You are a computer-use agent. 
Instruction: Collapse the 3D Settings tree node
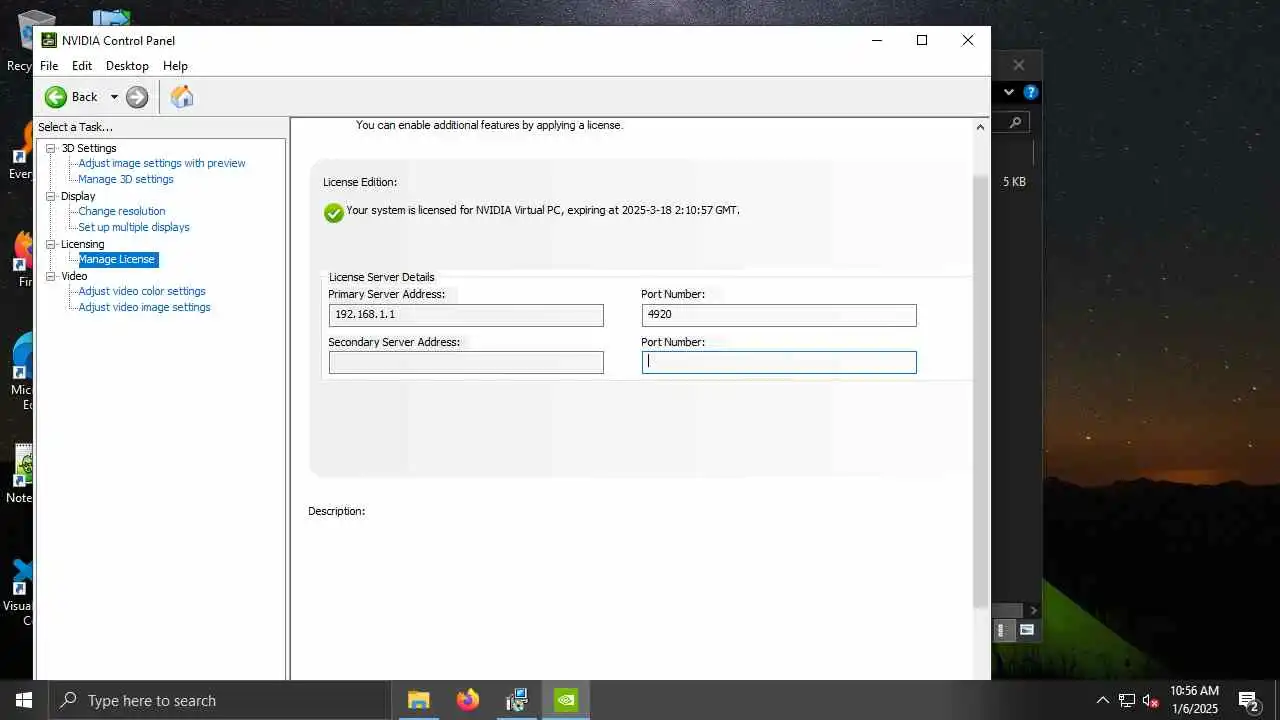coord(51,148)
